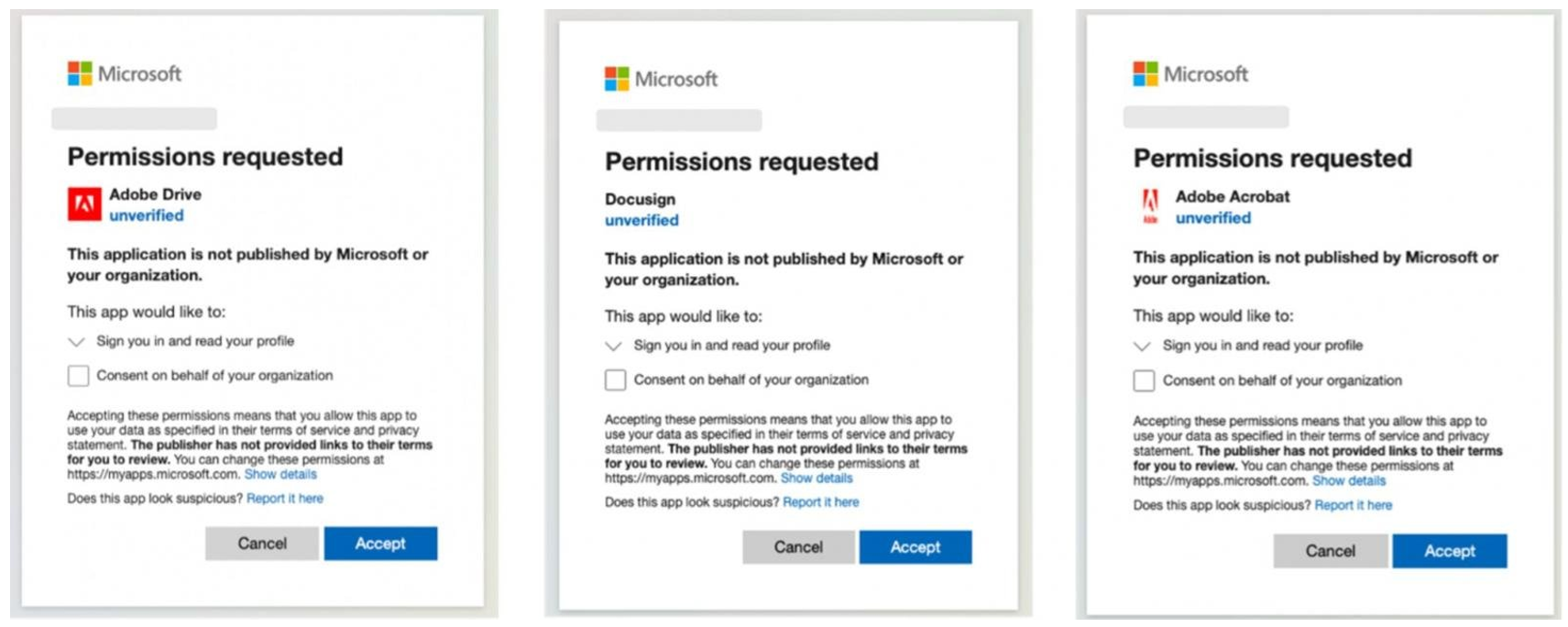Report the Adobe Drive app as suspicious
1568x627 pixels.
[x=287, y=499]
